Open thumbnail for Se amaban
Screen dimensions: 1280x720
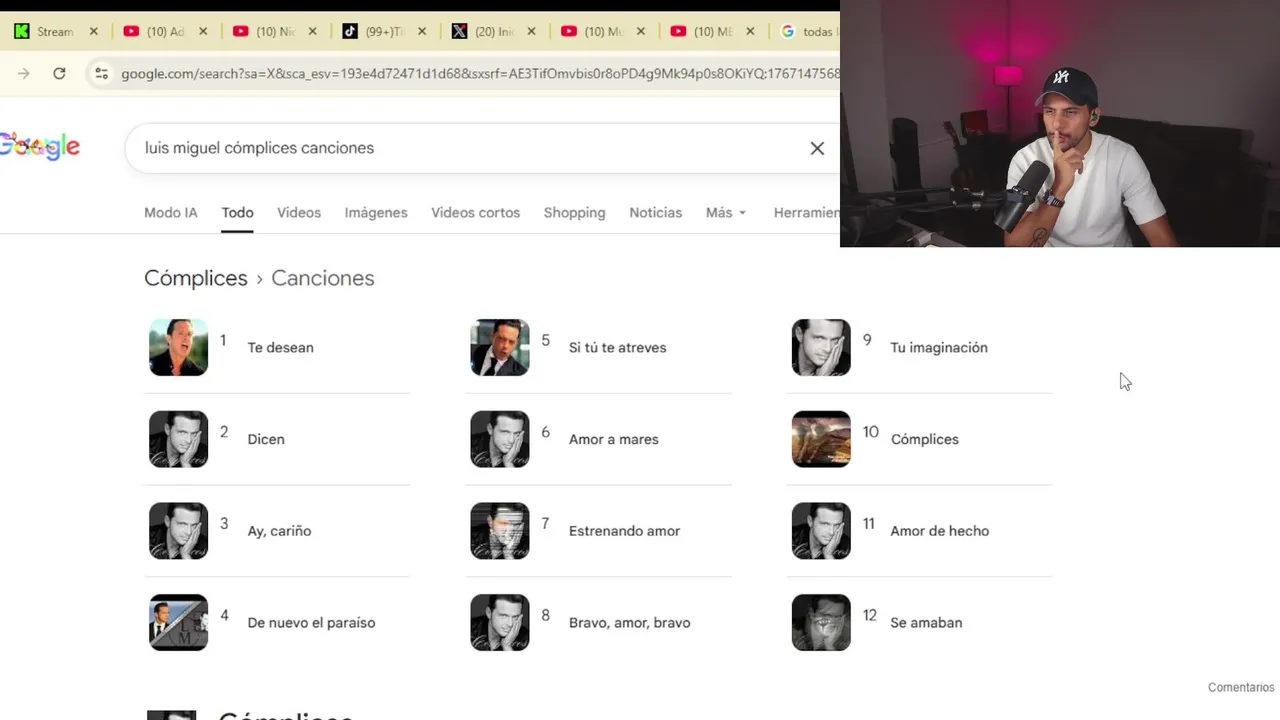click(x=821, y=622)
